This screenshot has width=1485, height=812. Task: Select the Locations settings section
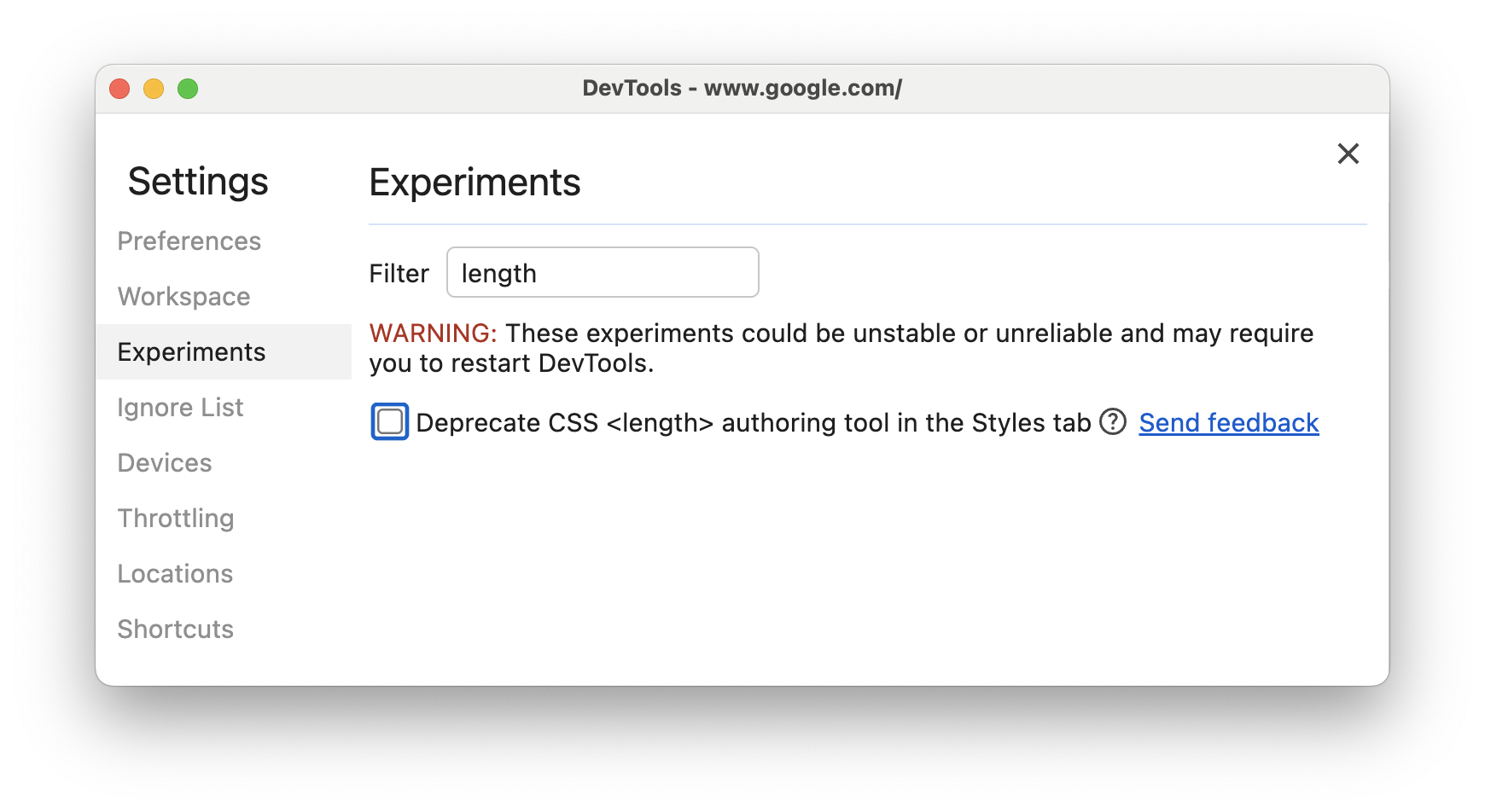(175, 573)
